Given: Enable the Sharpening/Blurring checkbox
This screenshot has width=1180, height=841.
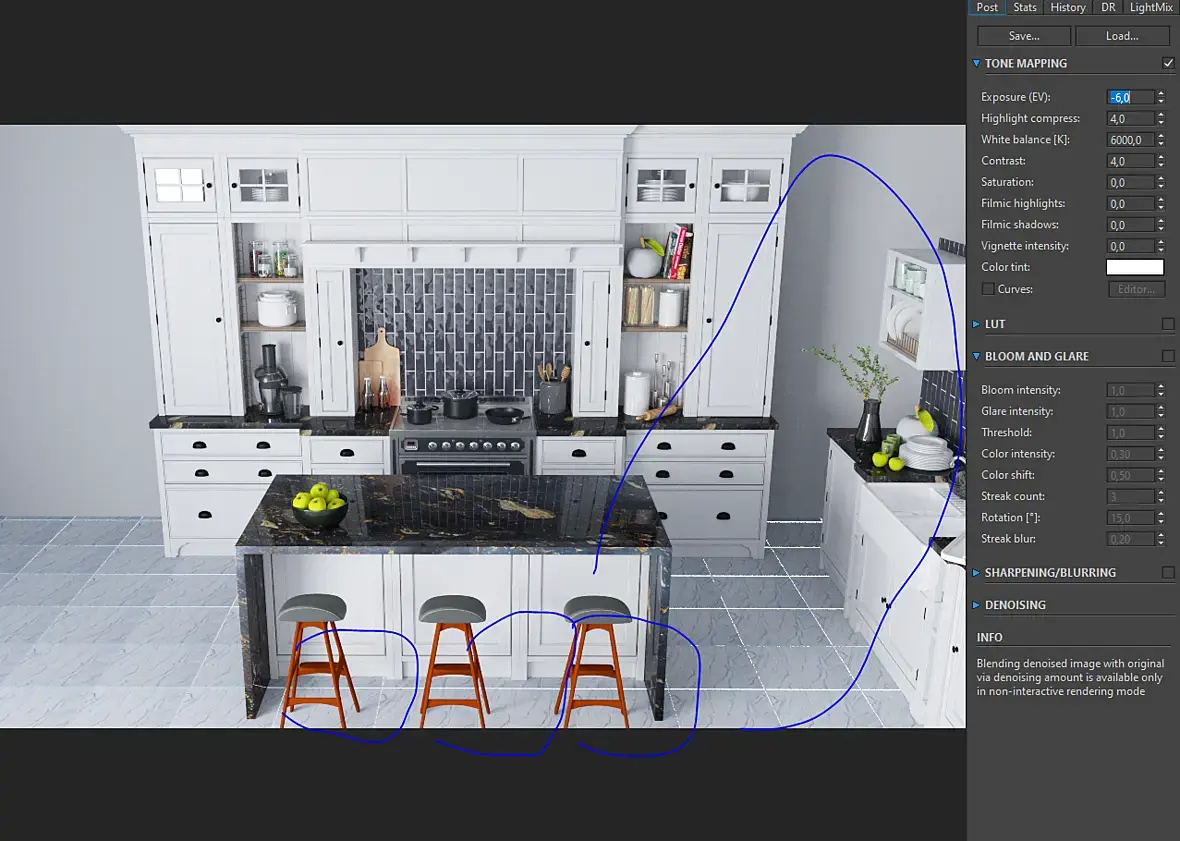Looking at the screenshot, I should [x=1168, y=573].
